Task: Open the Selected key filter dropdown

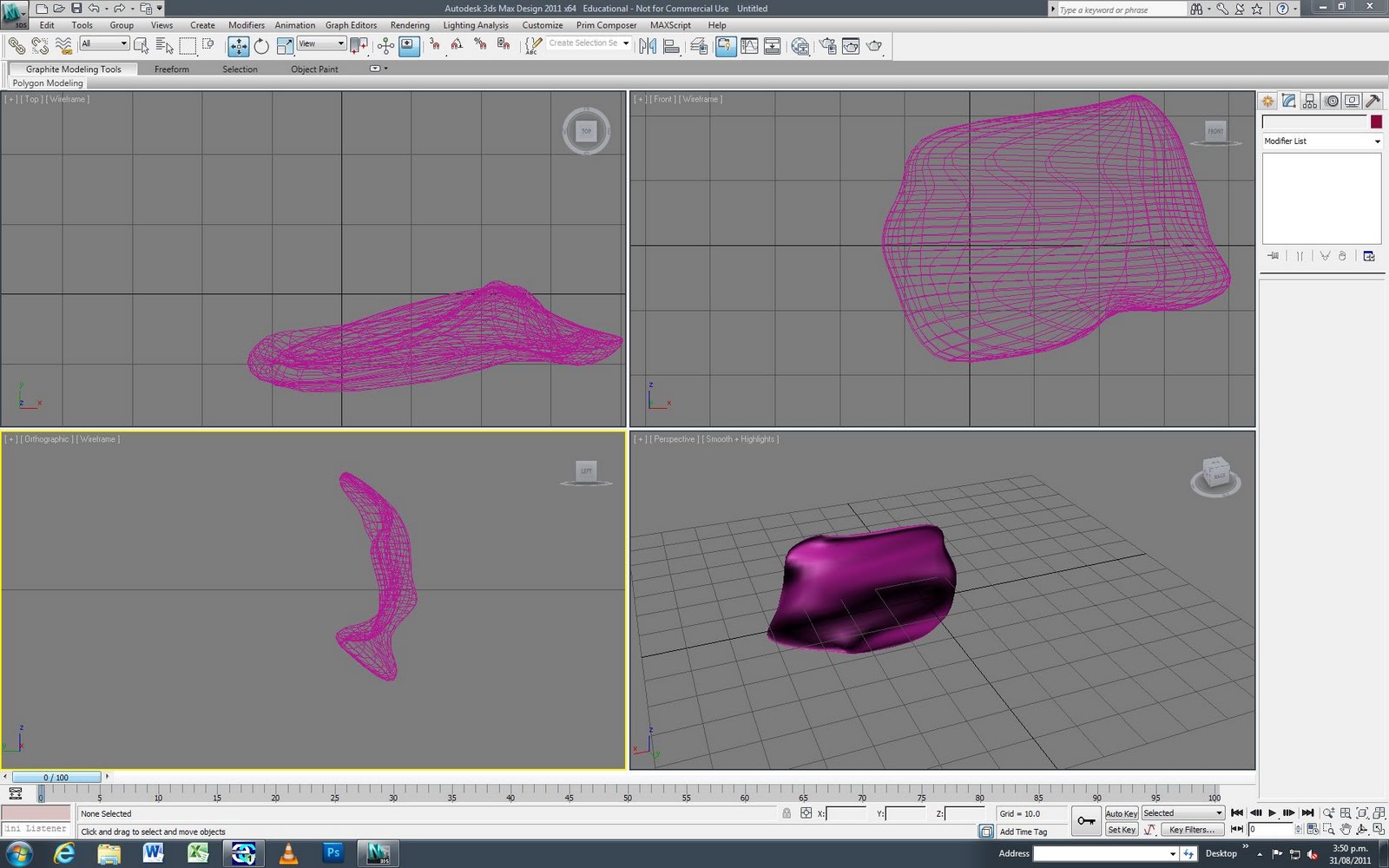Action: click(1182, 812)
